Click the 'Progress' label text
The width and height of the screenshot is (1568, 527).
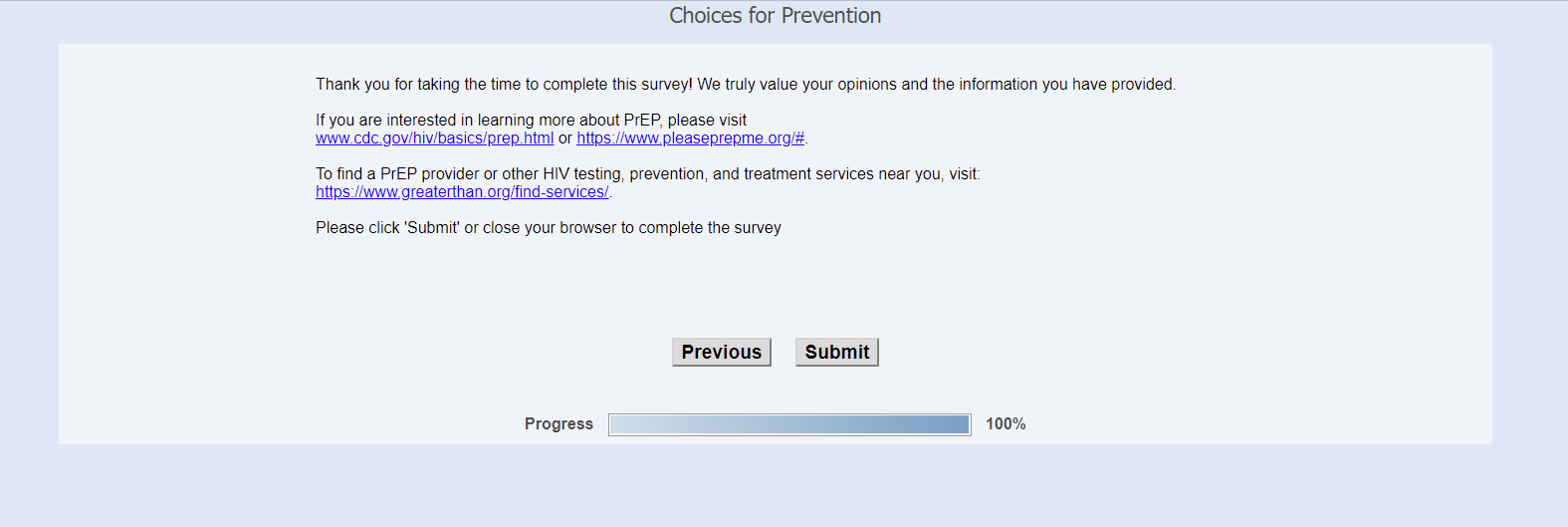pyautogui.click(x=559, y=424)
